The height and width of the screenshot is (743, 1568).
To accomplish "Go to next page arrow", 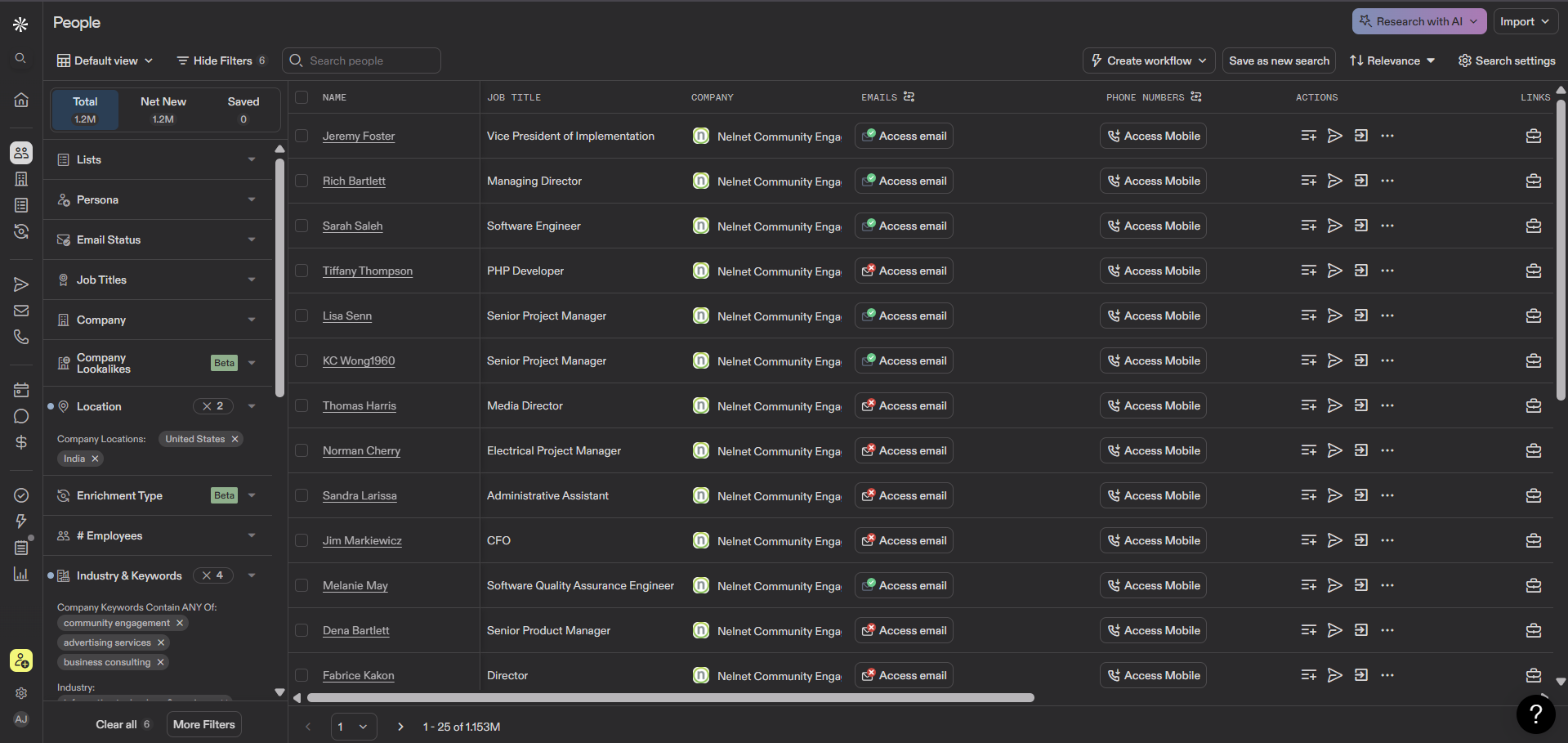I will pyautogui.click(x=400, y=727).
